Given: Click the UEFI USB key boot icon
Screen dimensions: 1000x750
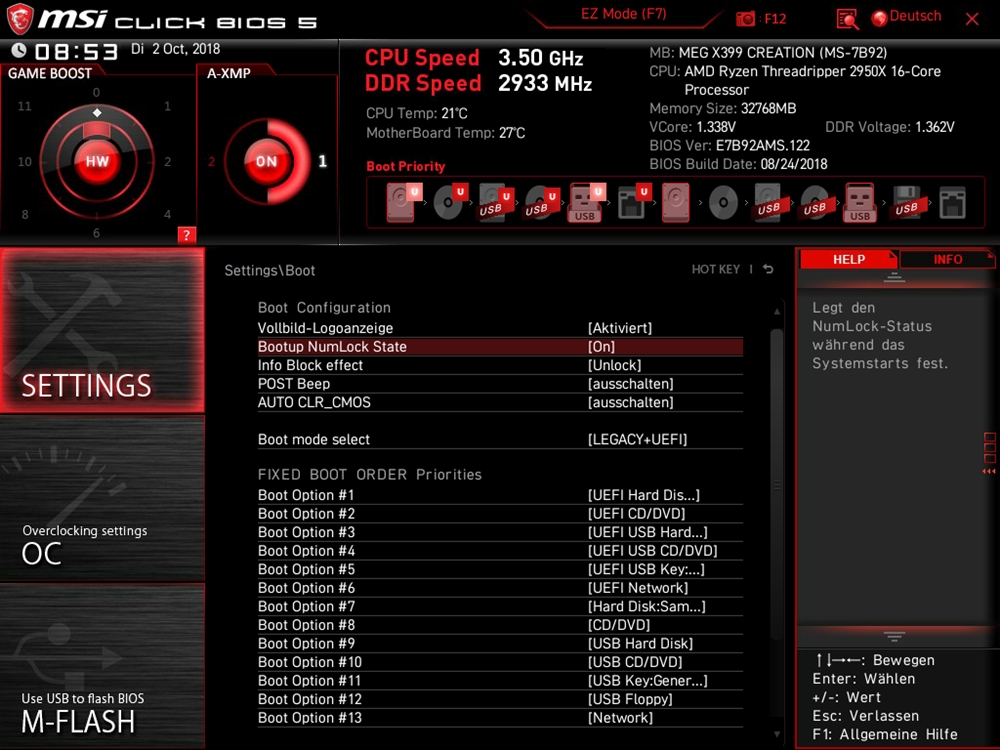Looking at the screenshot, I should point(586,203).
